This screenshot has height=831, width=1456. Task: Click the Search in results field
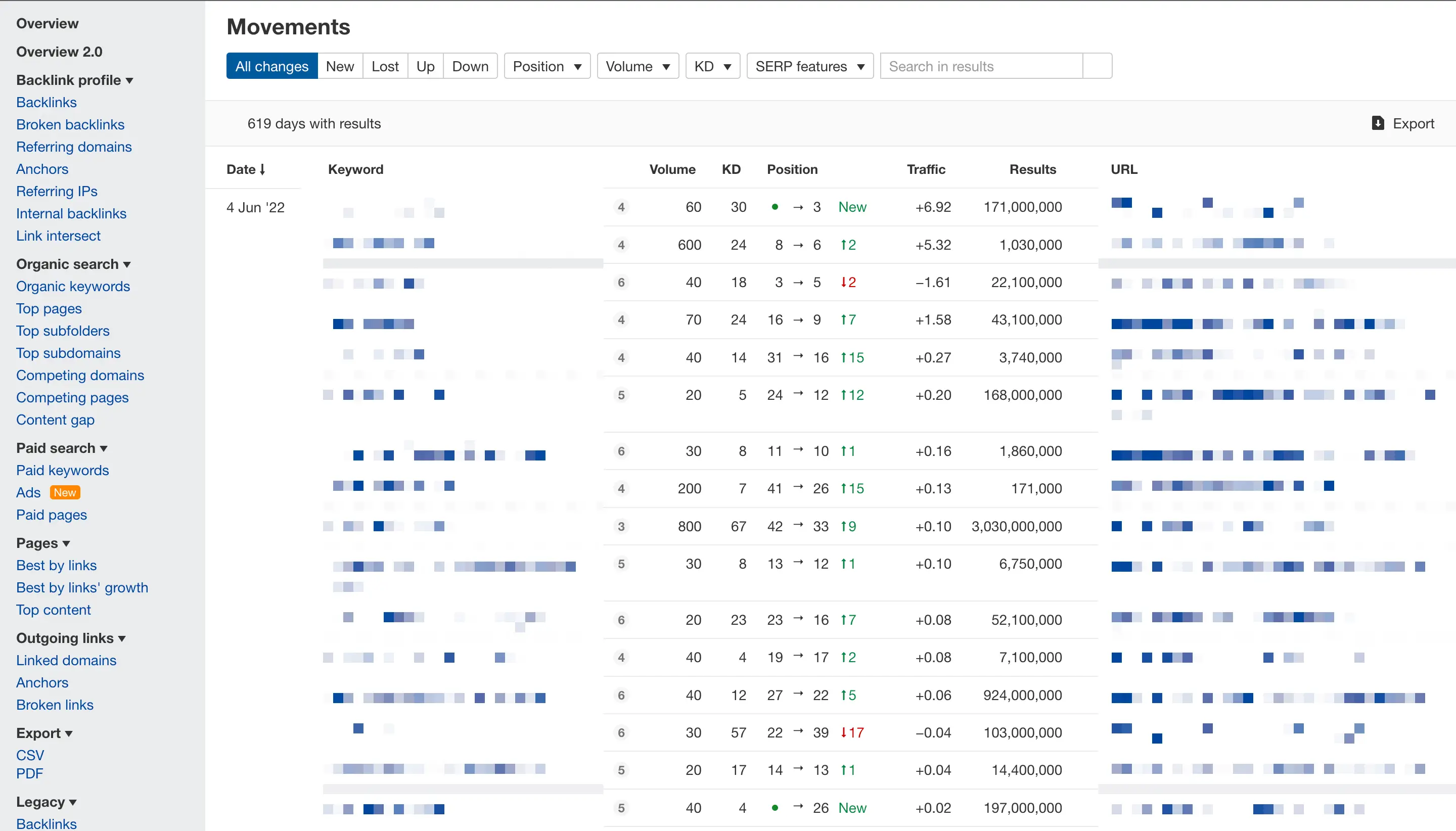[x=981, y=66]
